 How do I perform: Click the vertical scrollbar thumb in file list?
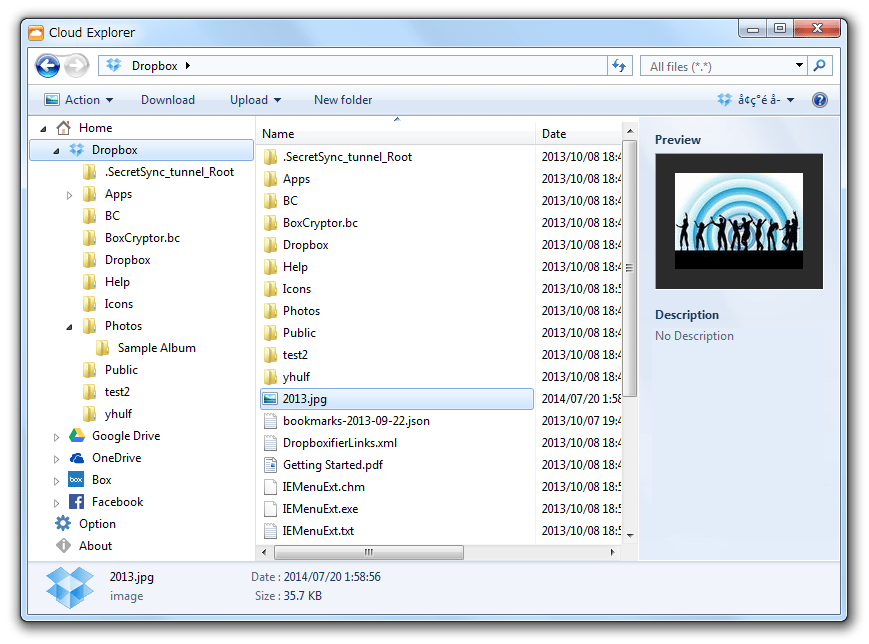tap(630, 268)
